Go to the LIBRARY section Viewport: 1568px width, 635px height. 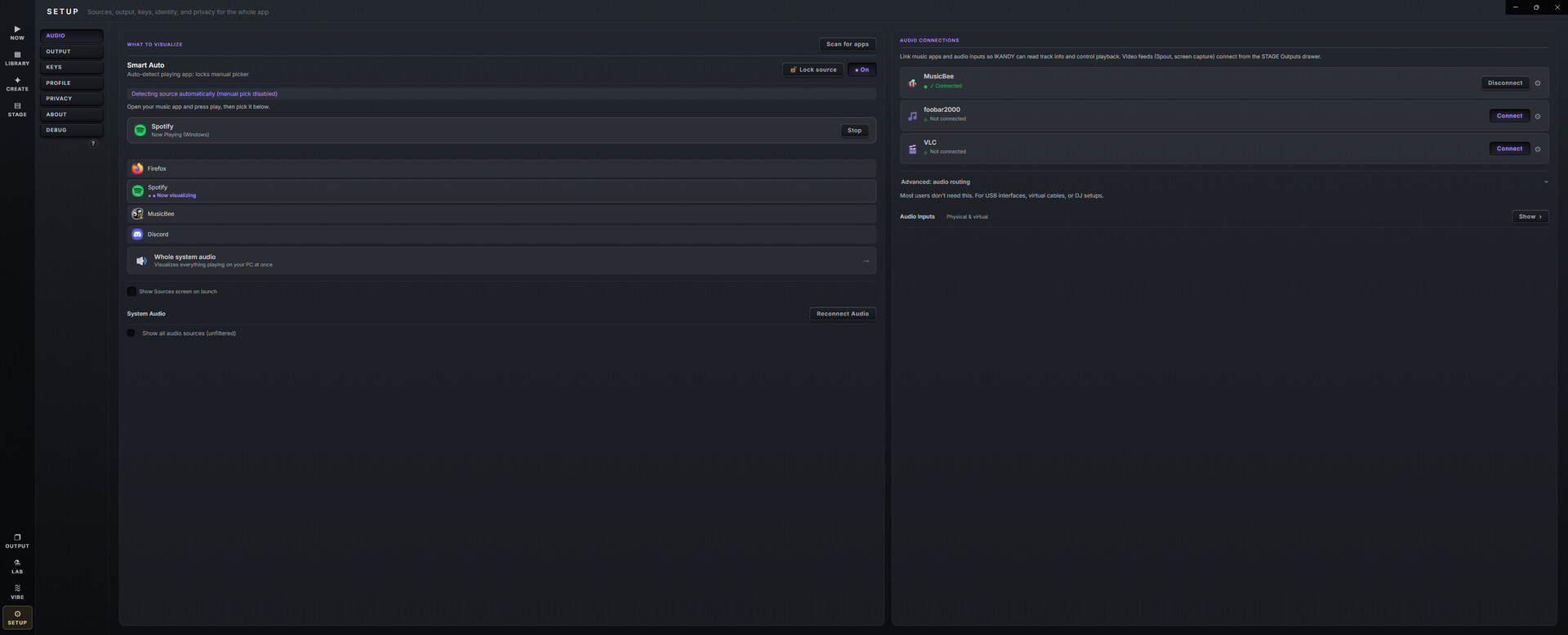(17, 58)
